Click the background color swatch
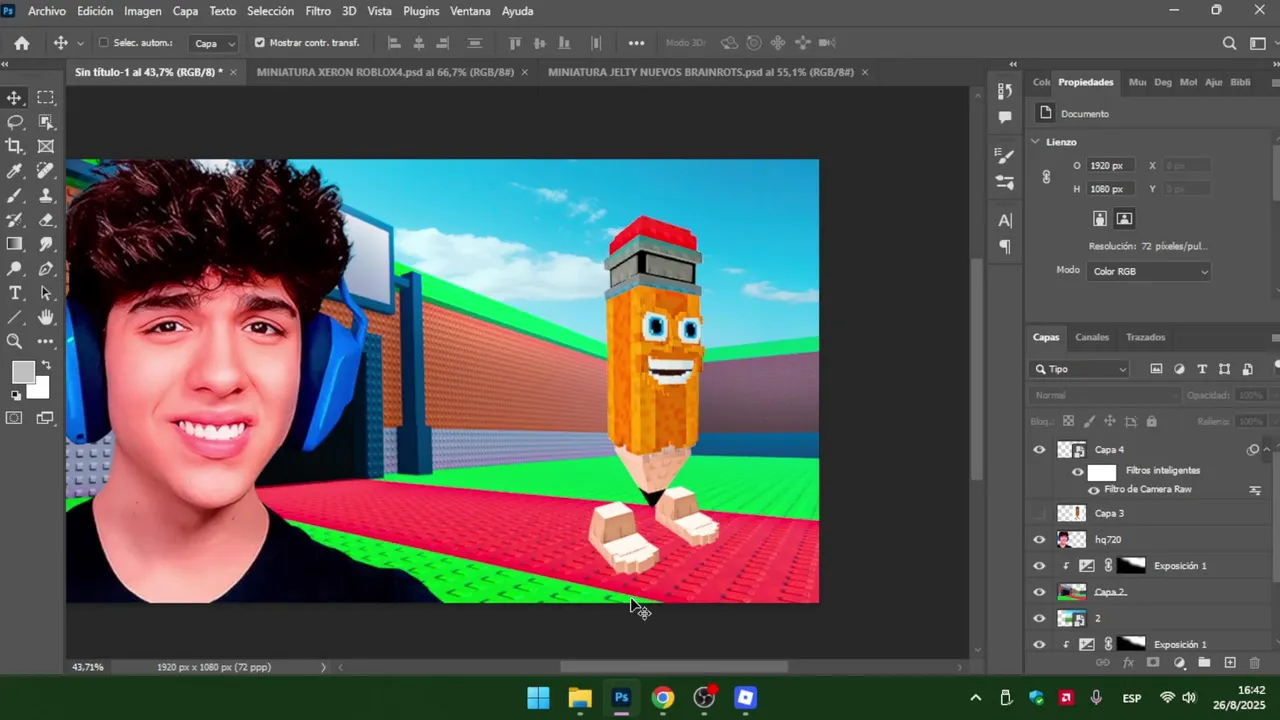Viewport: 1280px width, 720px height. [x=39, y=388]
